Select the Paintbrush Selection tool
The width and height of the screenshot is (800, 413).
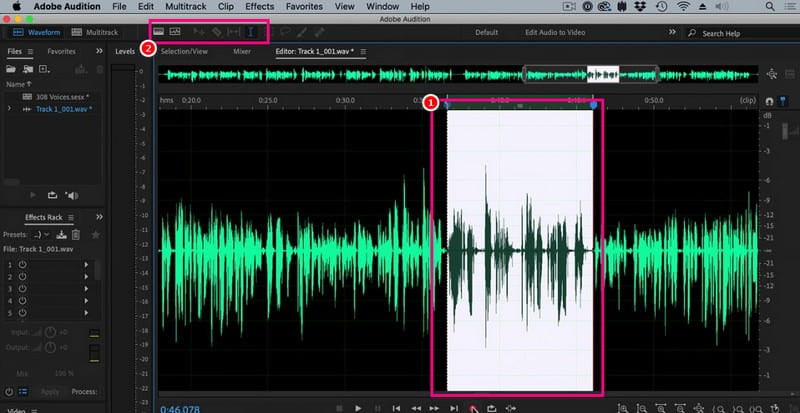click(x=302, y=32)
